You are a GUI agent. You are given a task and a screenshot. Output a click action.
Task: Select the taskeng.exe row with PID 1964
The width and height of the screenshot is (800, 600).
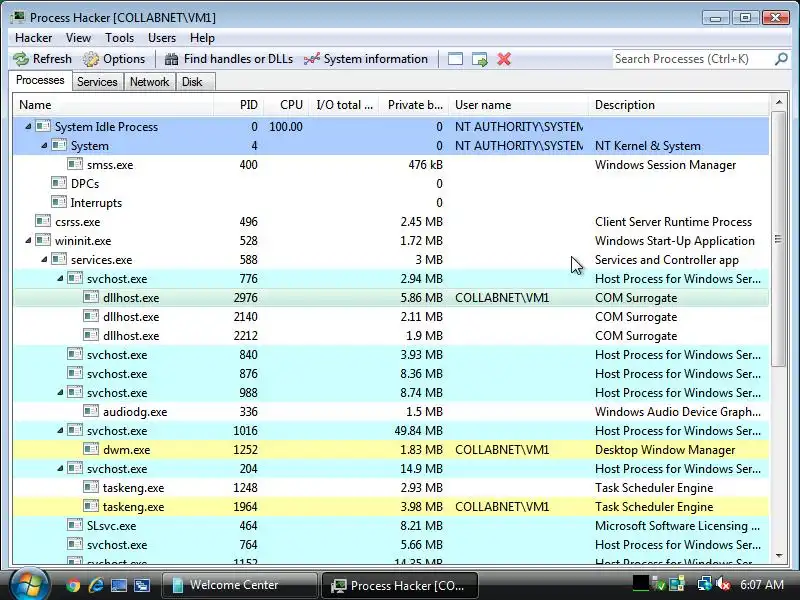point(391,507)
